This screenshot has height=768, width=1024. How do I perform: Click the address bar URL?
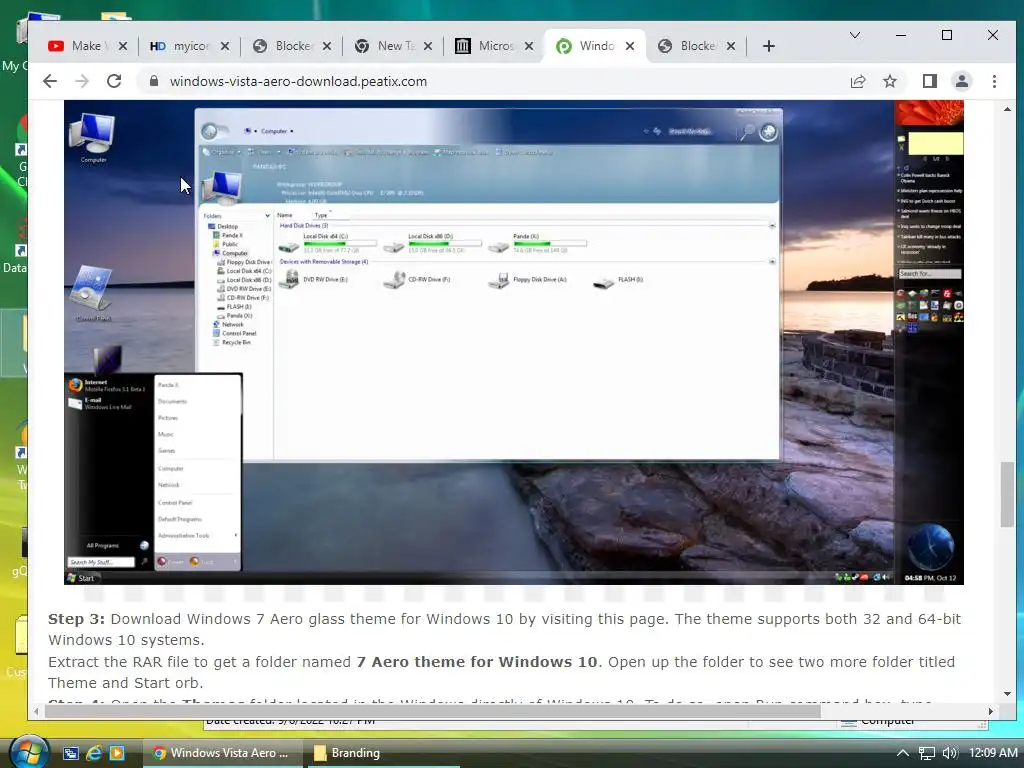(x=298, y=81)
